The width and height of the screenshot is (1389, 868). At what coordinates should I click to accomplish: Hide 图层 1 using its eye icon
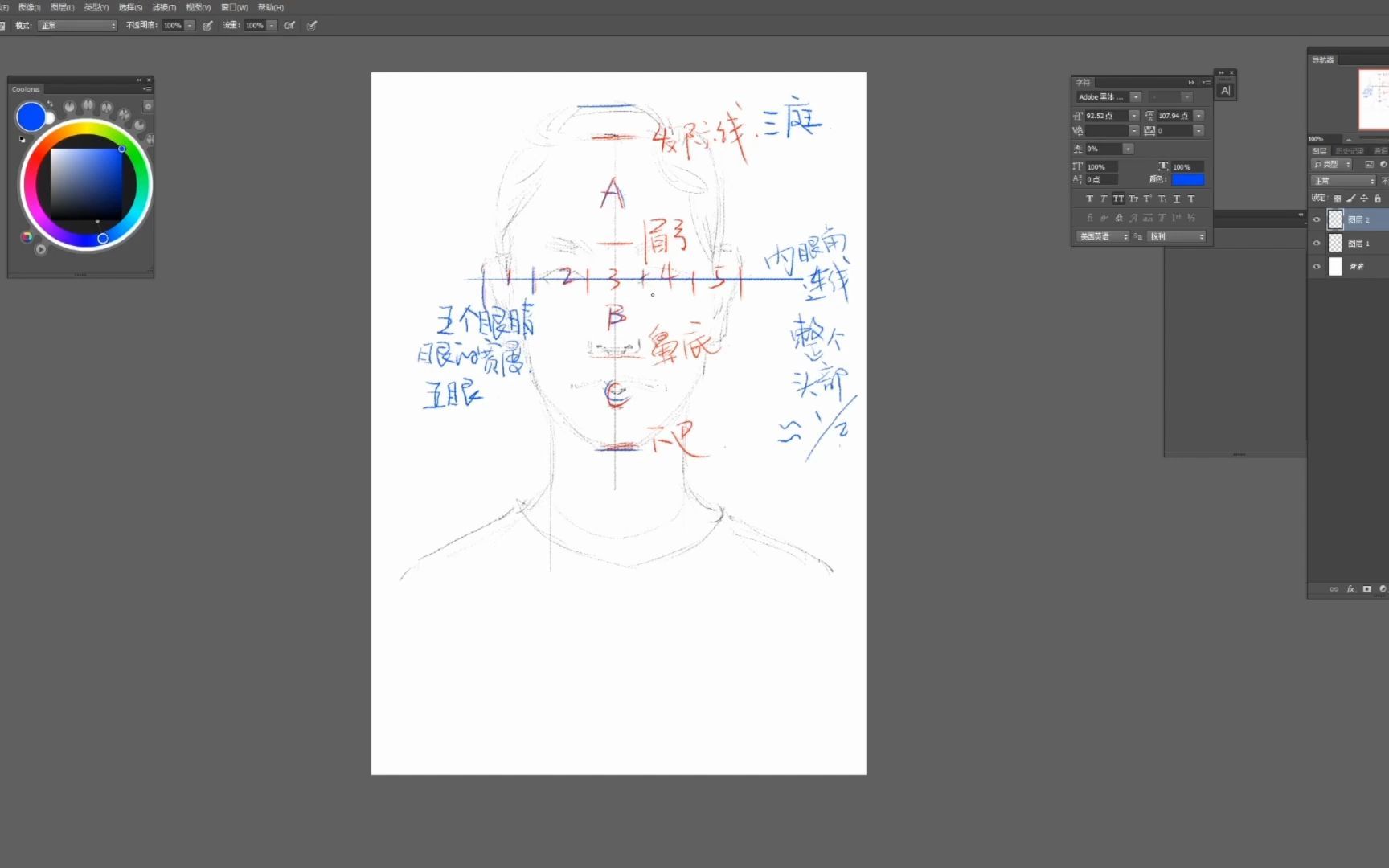(x=1317, y=243)
